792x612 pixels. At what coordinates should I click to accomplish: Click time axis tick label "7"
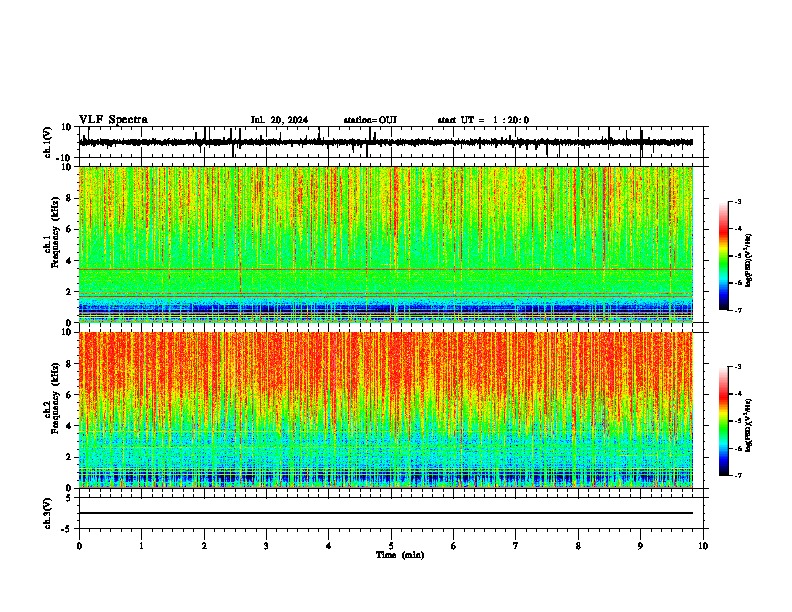click(x=516, y=546)
